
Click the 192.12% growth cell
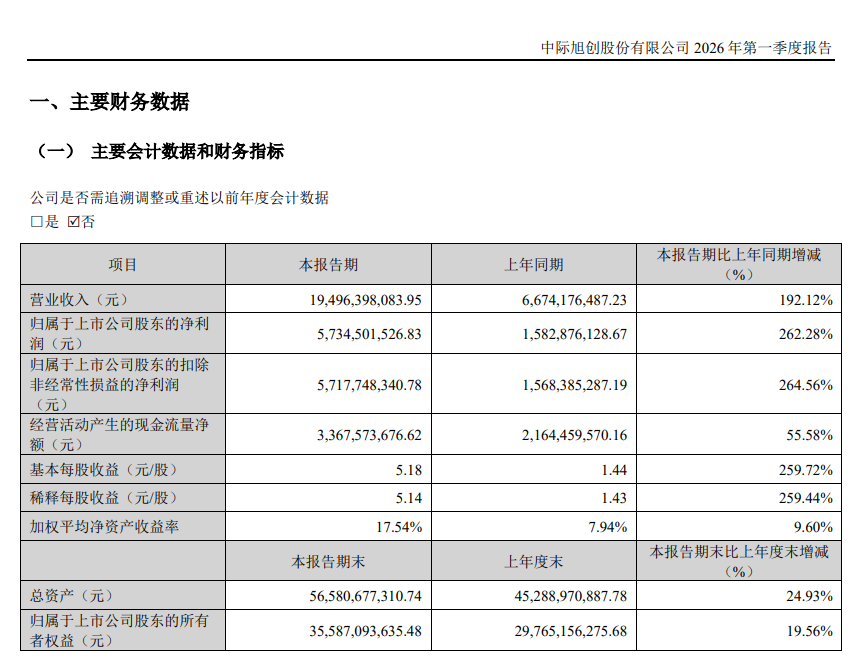pyautogui.click(x=806, y=300)
